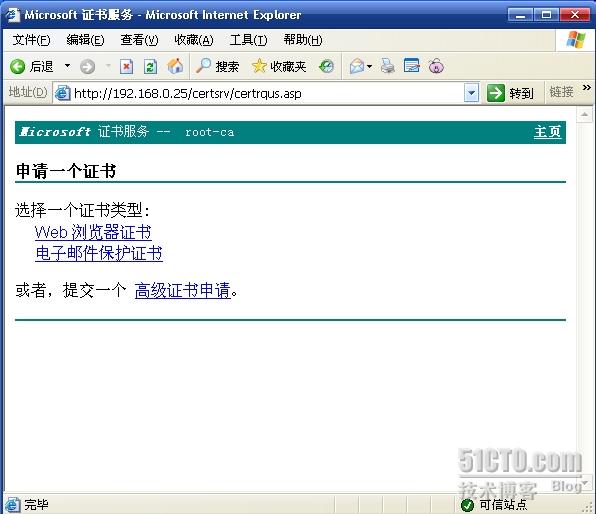Open the 查看(V) menu
This screenshot has height=514, width=596.
pyautogui.click(x=139, y=40)
